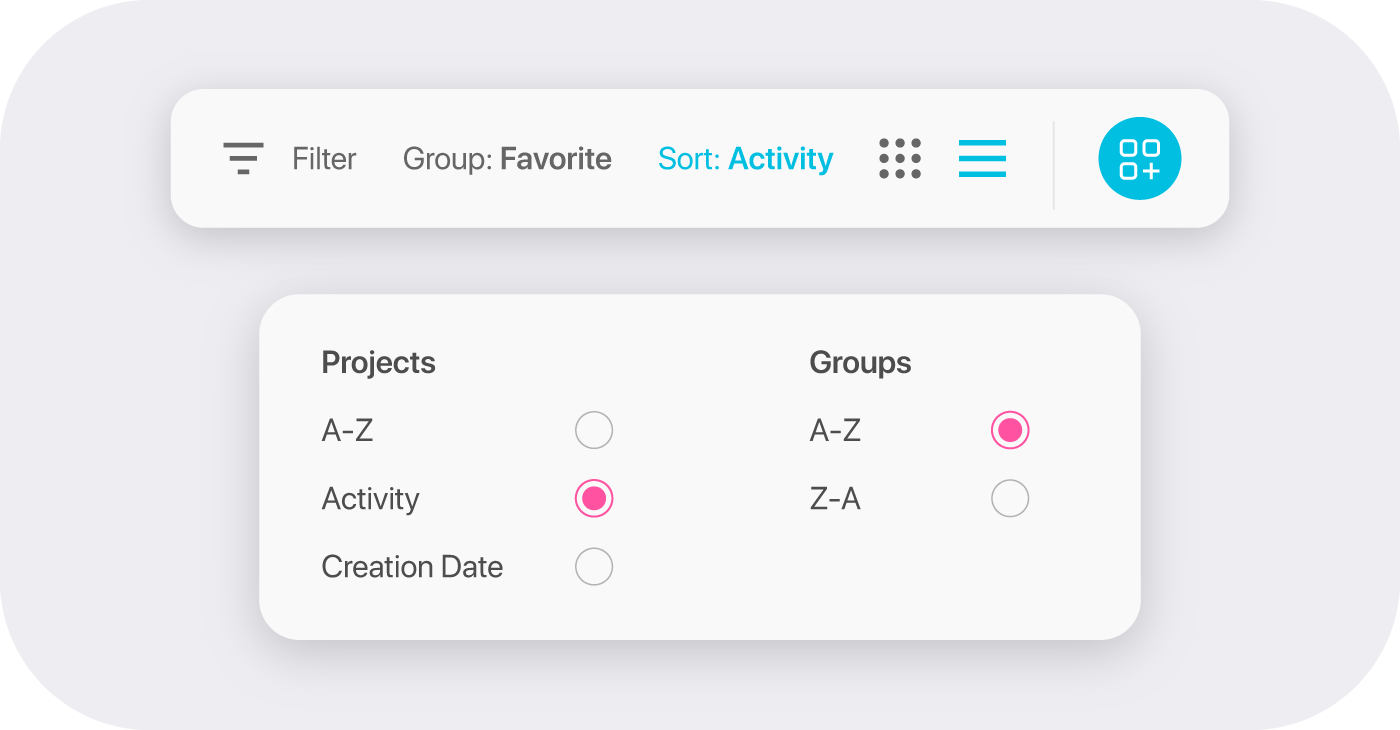Click the Groups section heading
The image size is (1400, 730).
tap(860, 362)
